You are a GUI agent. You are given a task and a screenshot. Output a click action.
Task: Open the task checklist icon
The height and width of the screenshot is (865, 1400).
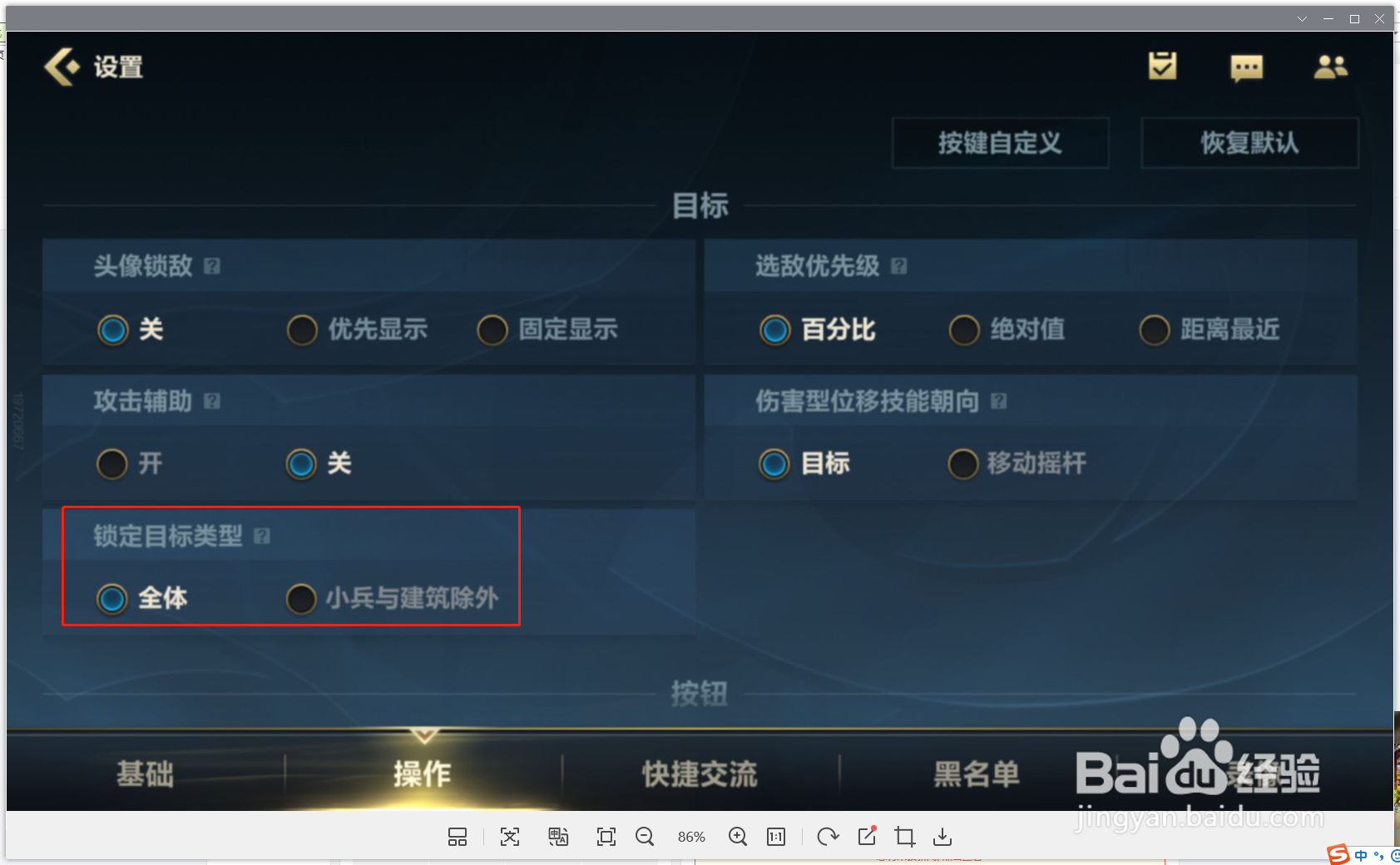pyautogui.click(x=1162, y=66)
